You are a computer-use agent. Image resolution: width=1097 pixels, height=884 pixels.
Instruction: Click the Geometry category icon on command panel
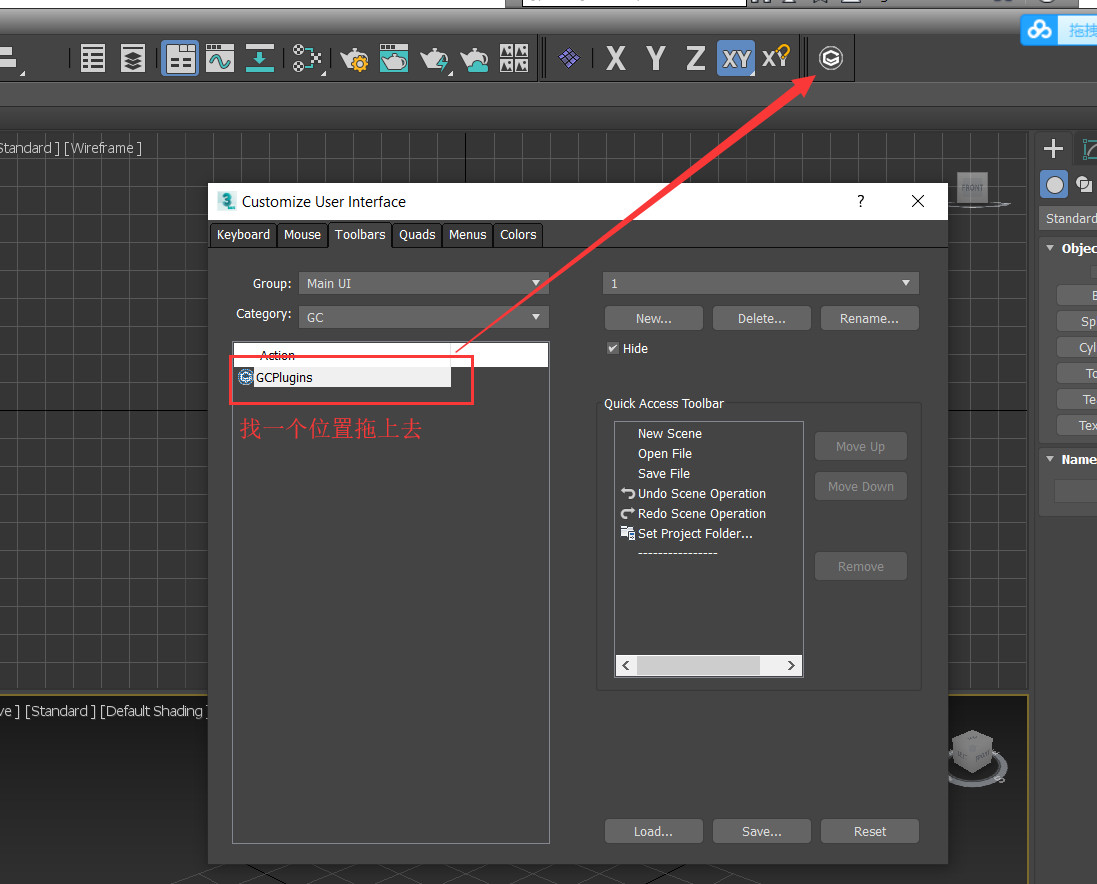[x=1054, y=184]
